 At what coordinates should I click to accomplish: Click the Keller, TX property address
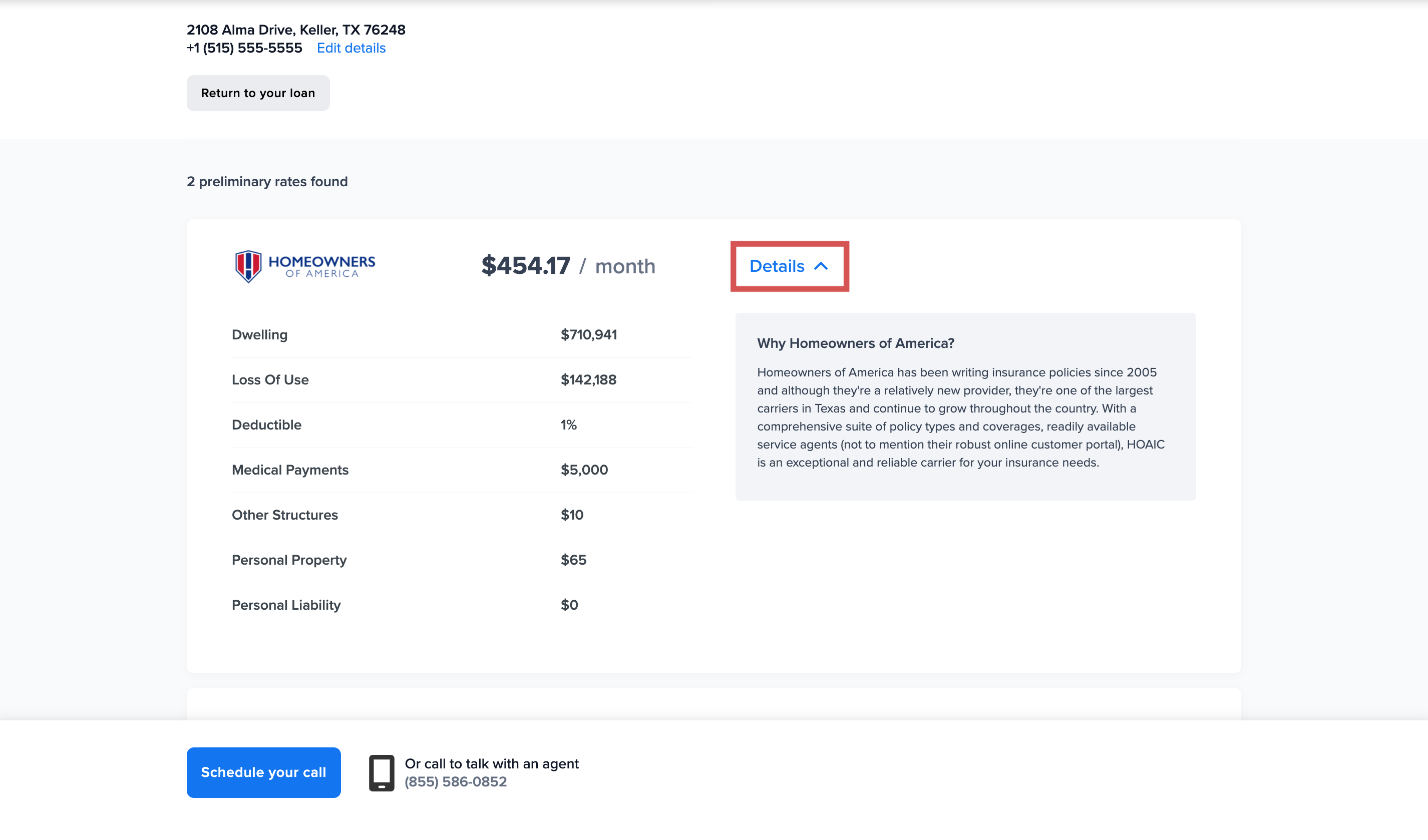[x=296, y=30]
